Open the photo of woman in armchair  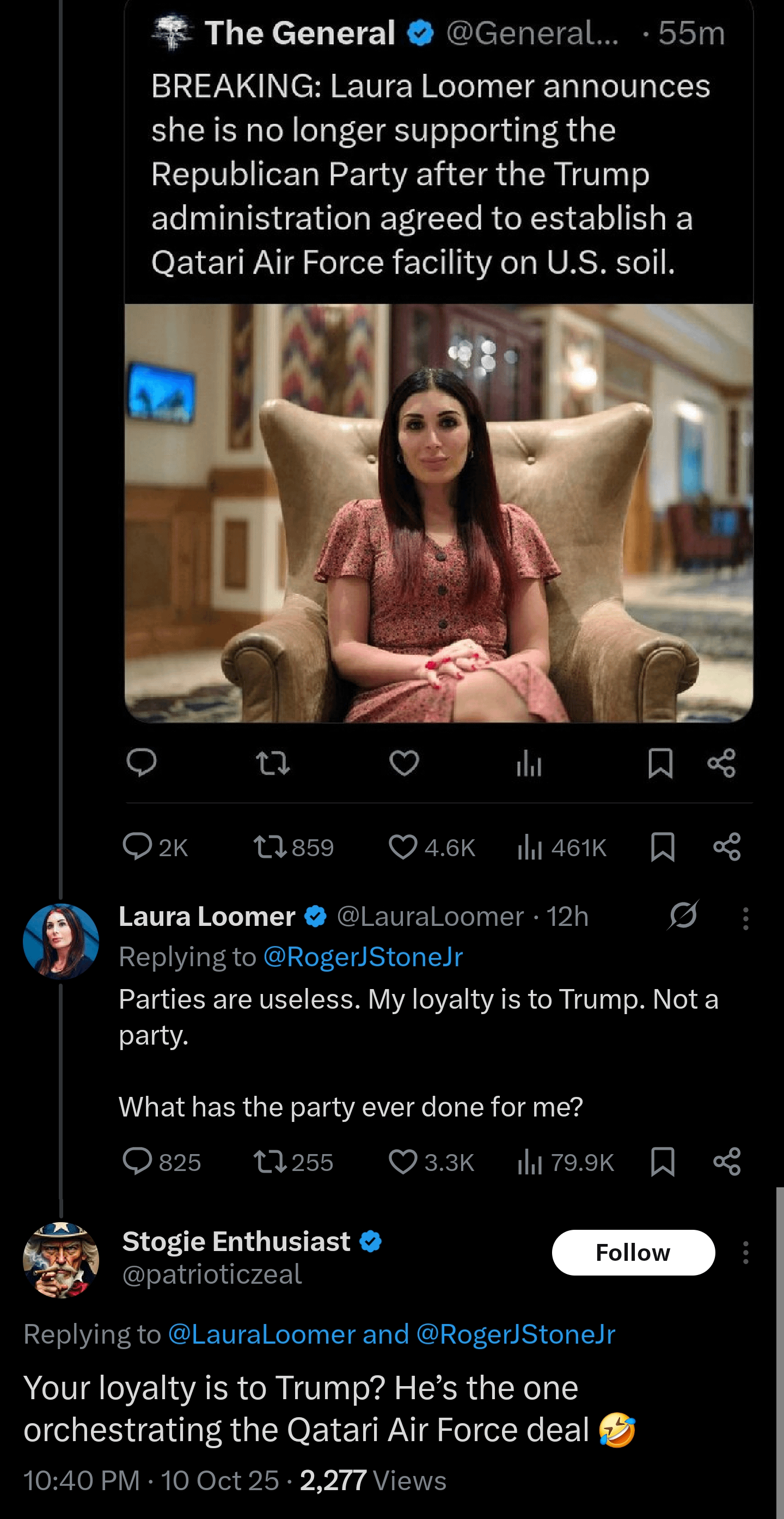pyautogui.click(x=439, y=513)
